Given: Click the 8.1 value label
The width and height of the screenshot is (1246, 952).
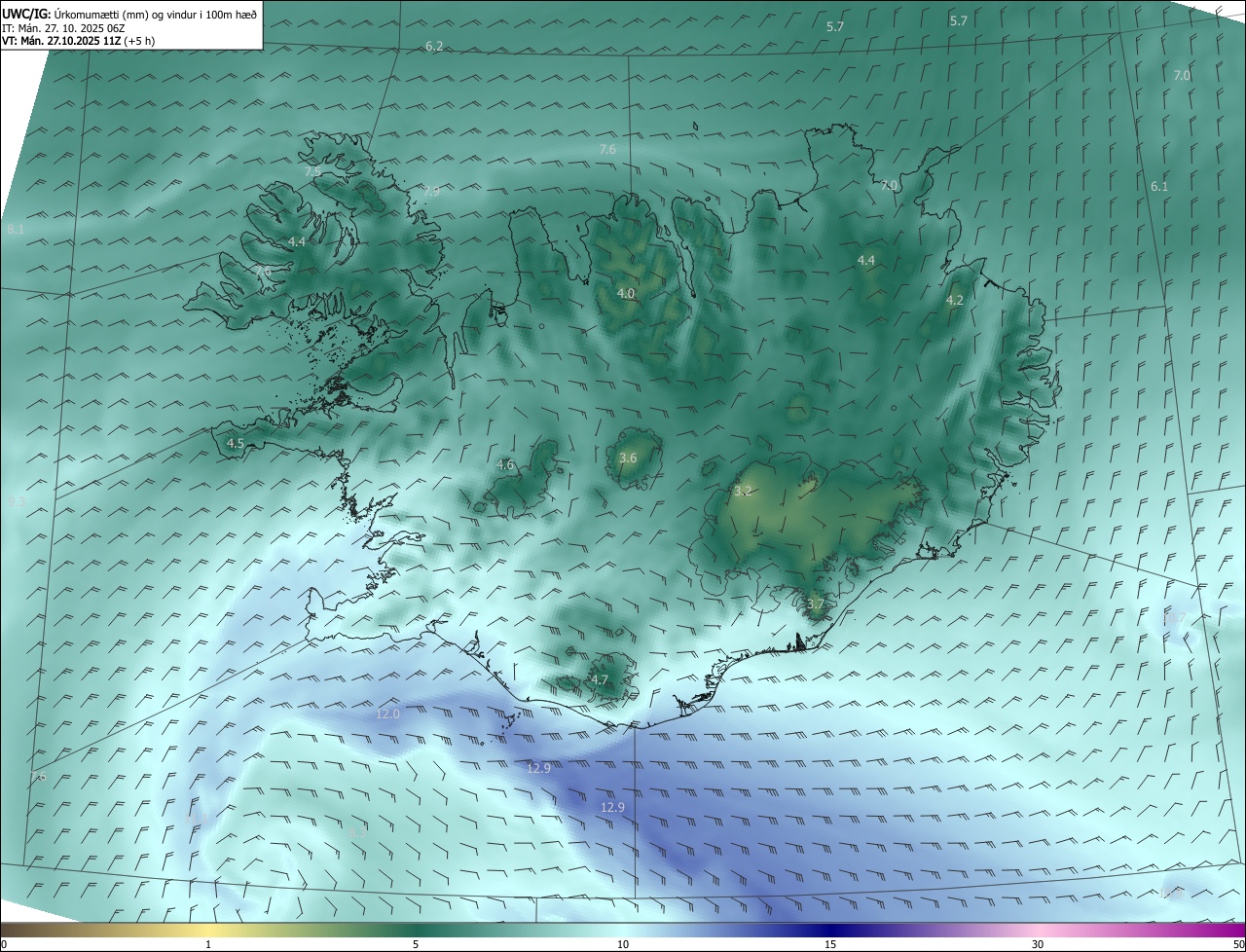Looking at the screenshot, I should pyautogui.click(x=16, y=229).
